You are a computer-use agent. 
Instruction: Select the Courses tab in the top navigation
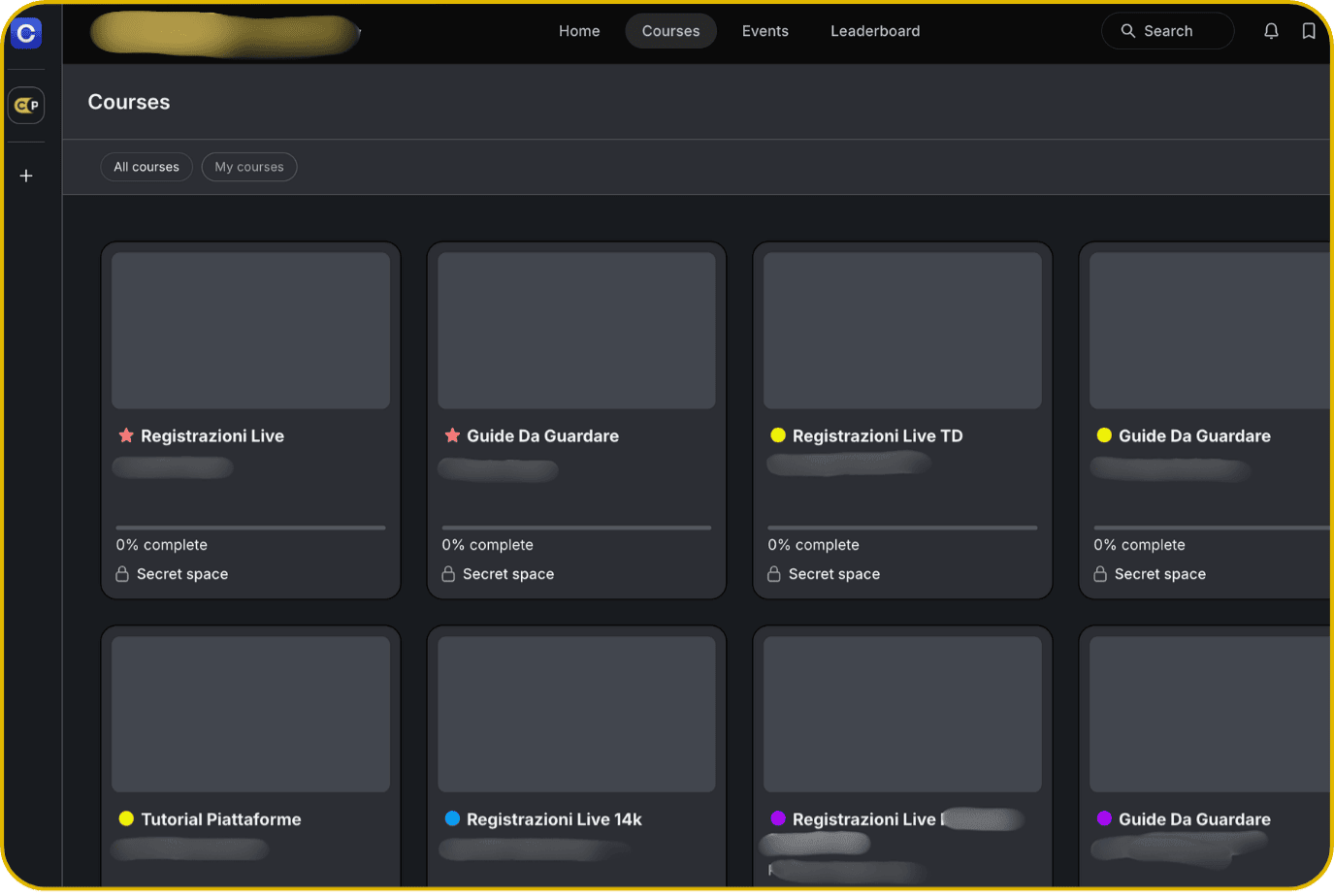670,31
